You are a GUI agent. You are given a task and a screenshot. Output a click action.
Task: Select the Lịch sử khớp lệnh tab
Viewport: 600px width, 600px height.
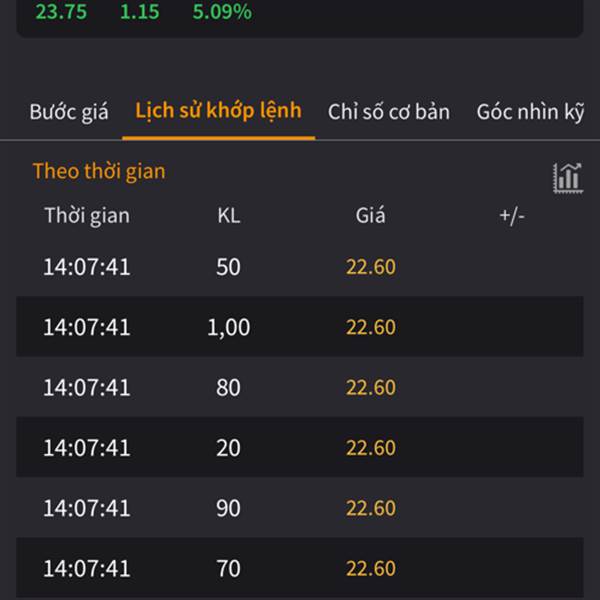[218, 111]
